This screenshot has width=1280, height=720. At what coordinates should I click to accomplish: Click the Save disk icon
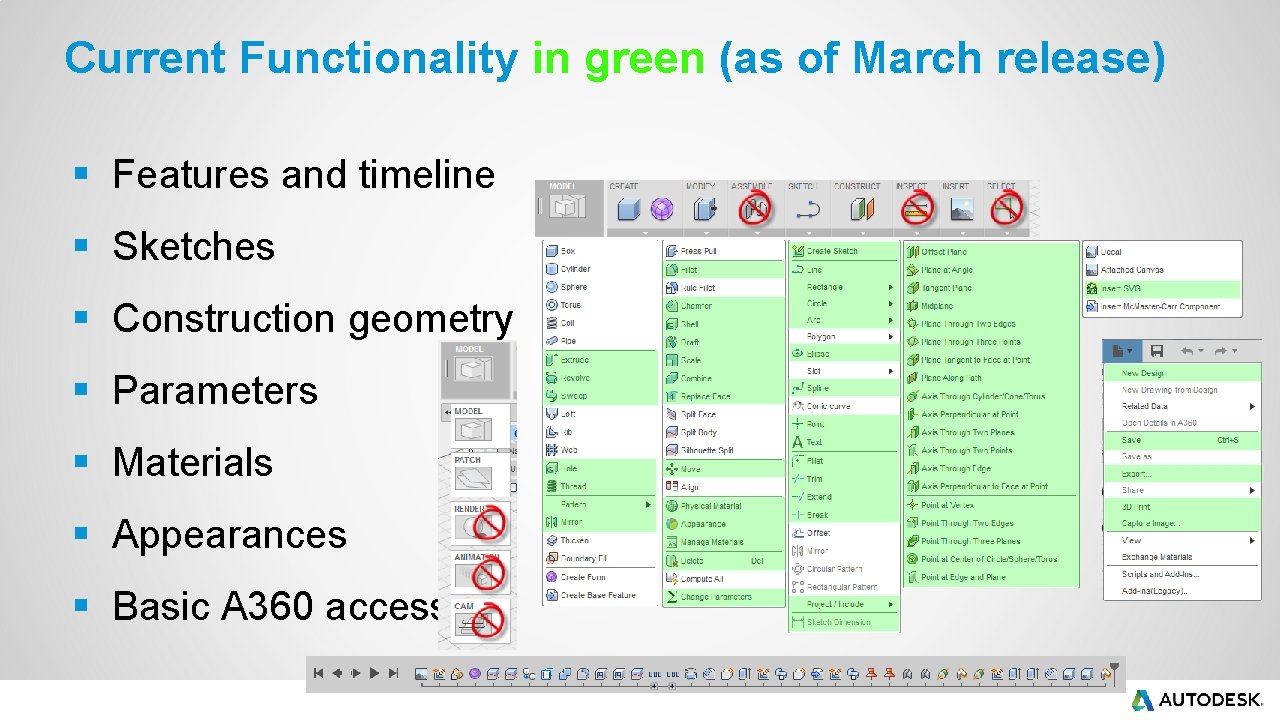tap(1157, 351)
